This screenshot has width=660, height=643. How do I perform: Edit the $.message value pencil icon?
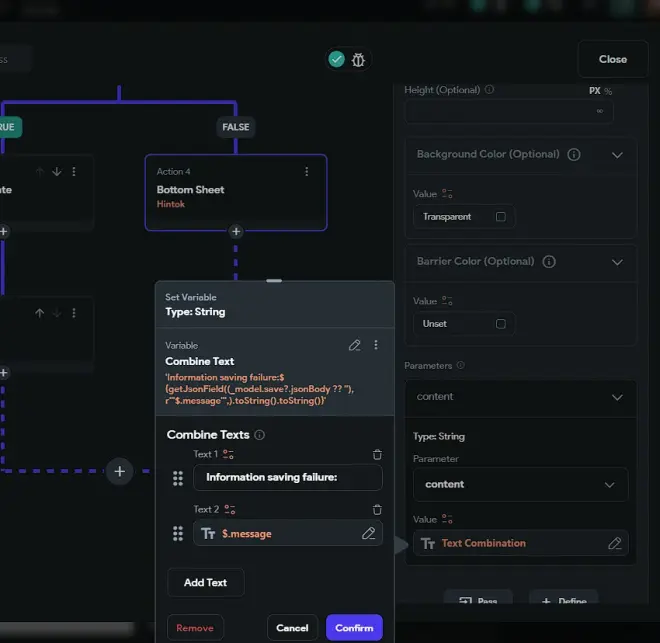(x=368, y=533)
